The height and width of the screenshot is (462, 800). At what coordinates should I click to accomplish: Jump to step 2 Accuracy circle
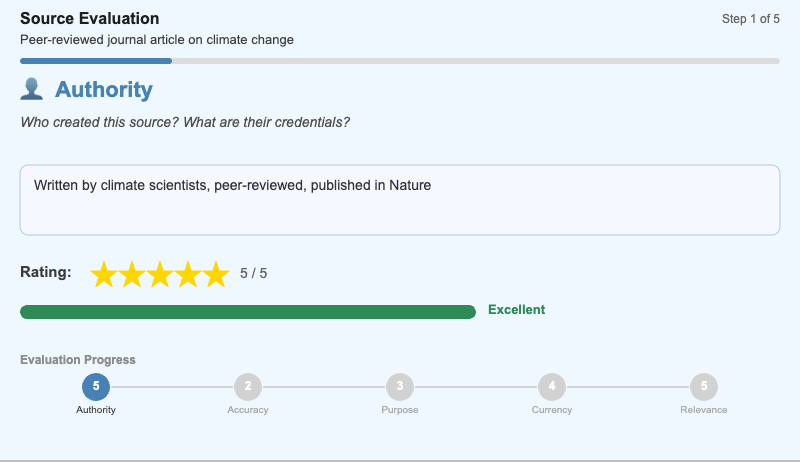tap(248, 386)
